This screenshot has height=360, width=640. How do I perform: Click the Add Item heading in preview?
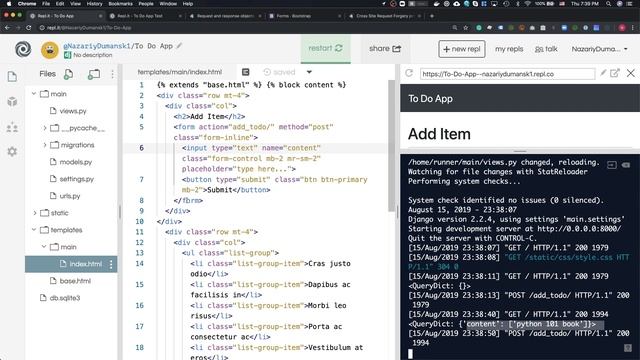point(439,134)
